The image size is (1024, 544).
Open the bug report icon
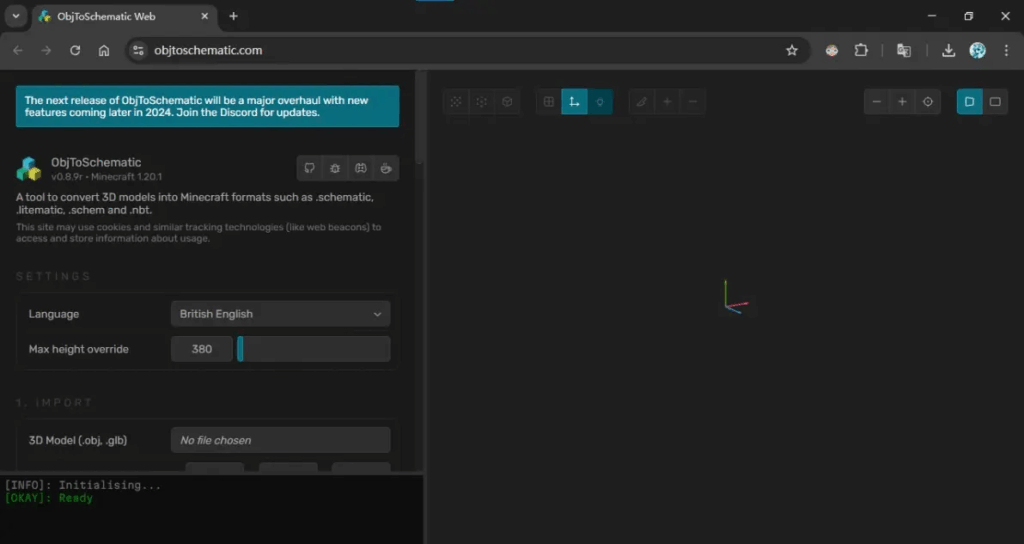335,168
